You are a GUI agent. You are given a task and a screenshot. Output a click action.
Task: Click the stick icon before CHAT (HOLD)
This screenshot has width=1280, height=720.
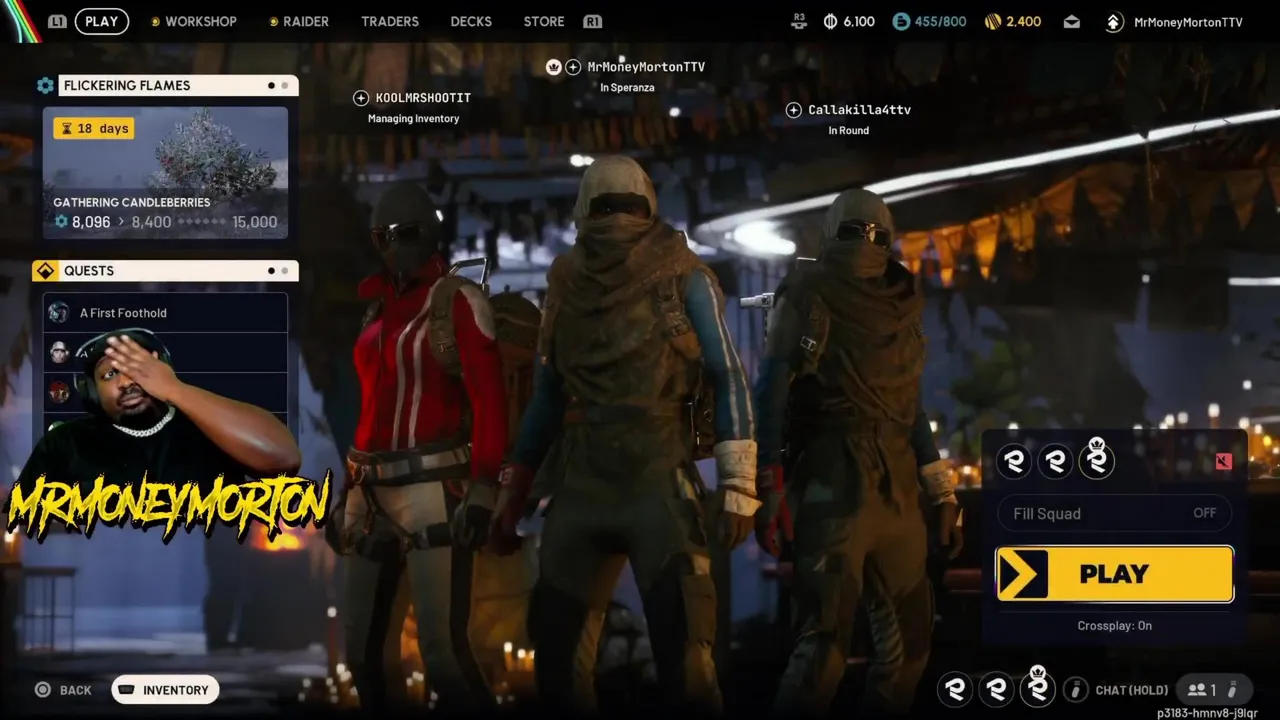coord(1076,689)
